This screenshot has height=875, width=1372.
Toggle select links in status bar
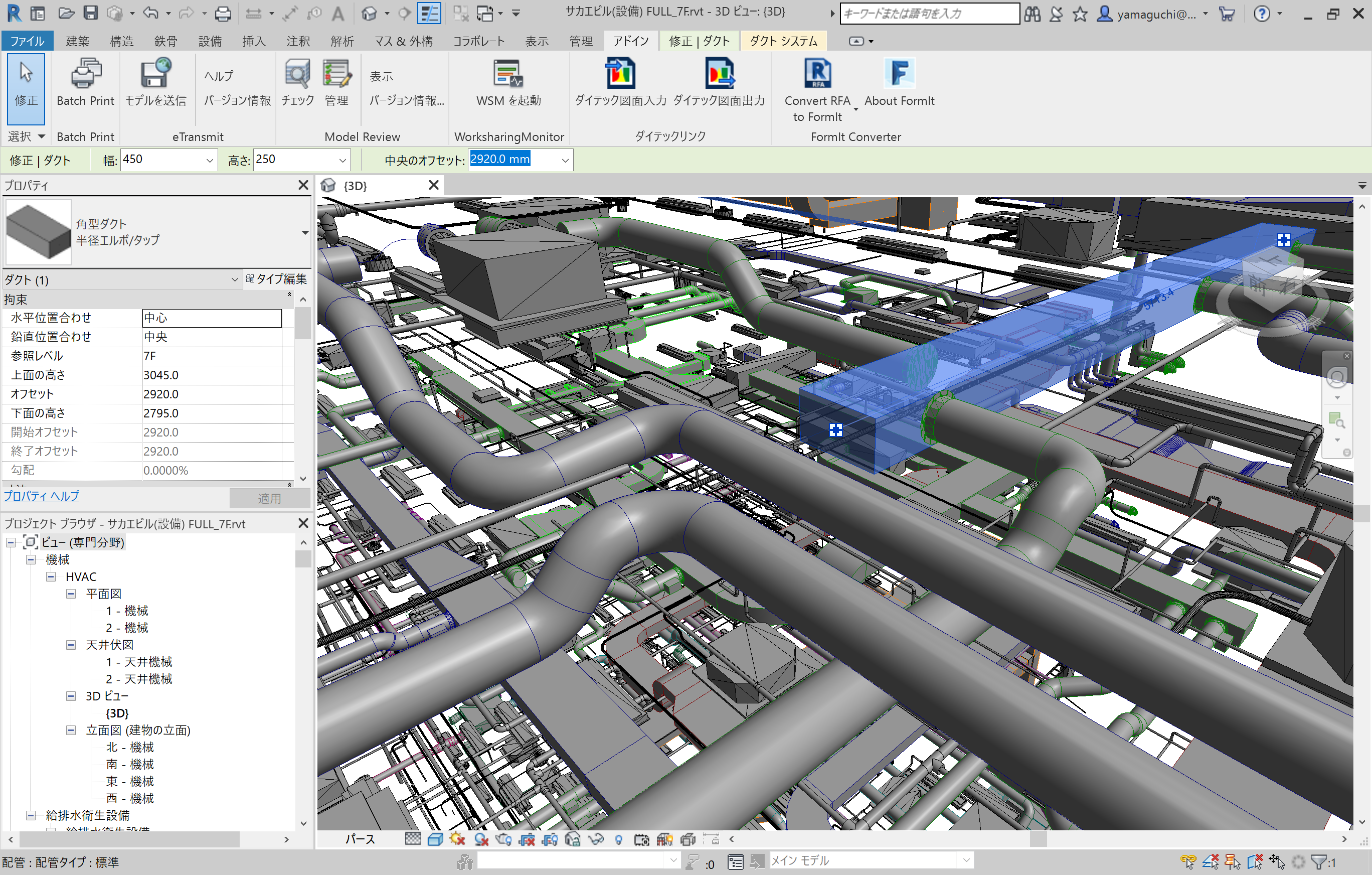point(1188,862)
